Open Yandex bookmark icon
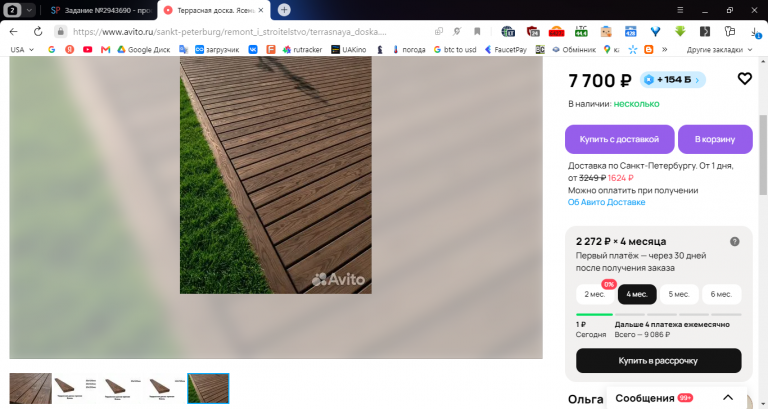Screen dimensions: 768x409 [x=70, y=49]
